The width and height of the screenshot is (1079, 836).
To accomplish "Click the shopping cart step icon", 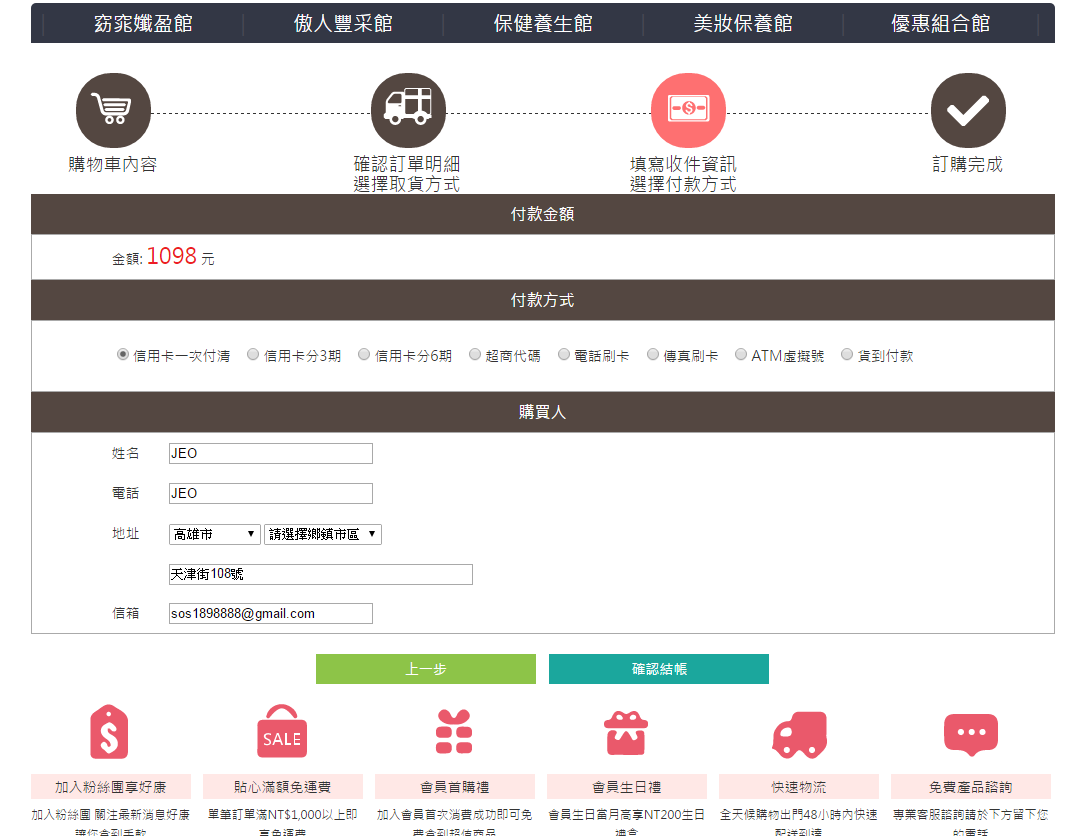I will 113,111.
